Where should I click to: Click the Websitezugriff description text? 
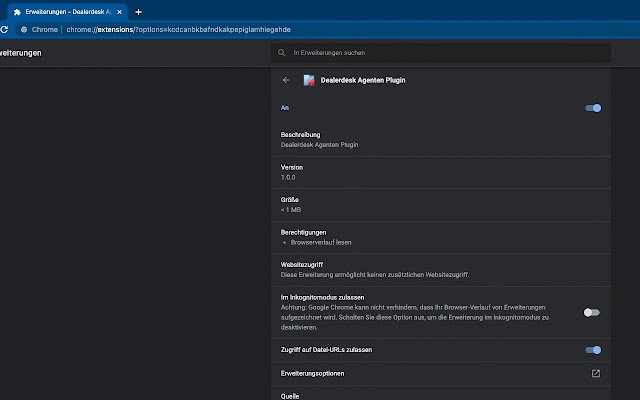[x=375, y=275]
